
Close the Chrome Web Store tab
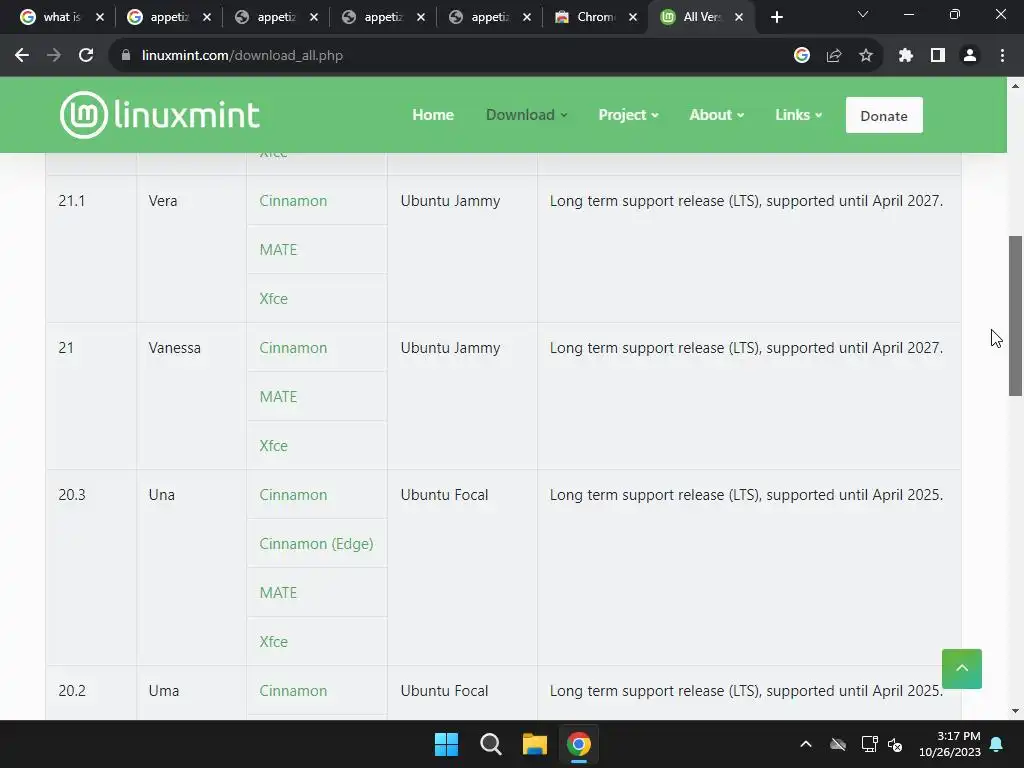click(633, 18)
